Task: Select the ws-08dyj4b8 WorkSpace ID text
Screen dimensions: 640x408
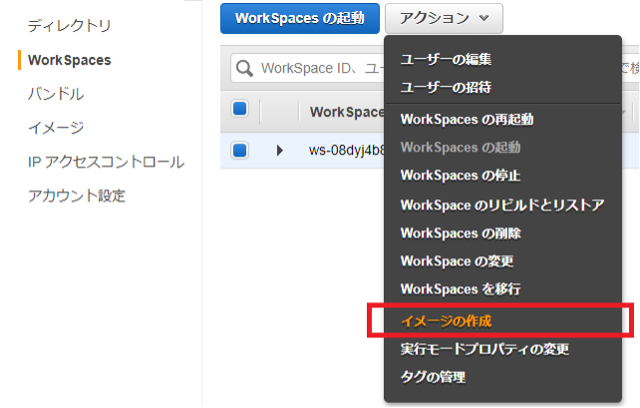Action: click(347, 151)
